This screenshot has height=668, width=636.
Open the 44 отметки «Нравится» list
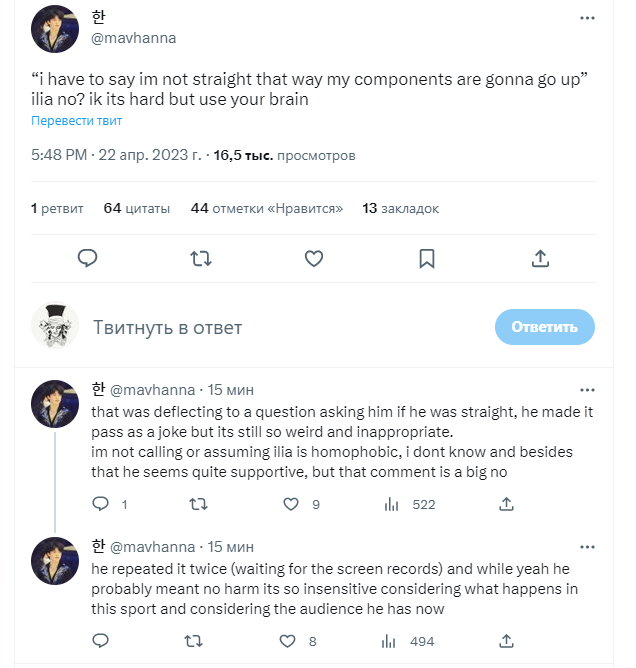(x=266, y=208)
